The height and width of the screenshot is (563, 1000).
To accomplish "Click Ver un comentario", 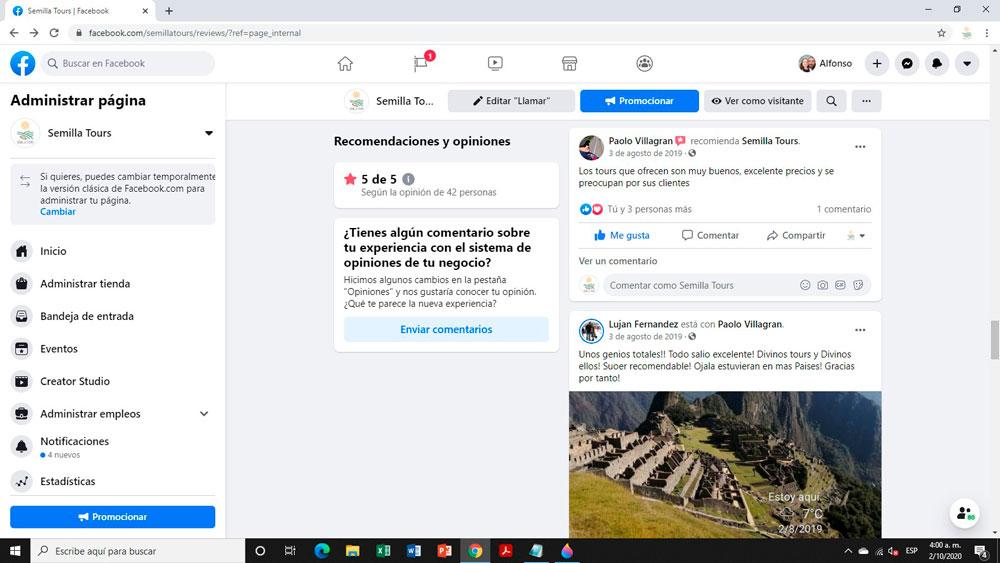I will click(x=617, y=261).
